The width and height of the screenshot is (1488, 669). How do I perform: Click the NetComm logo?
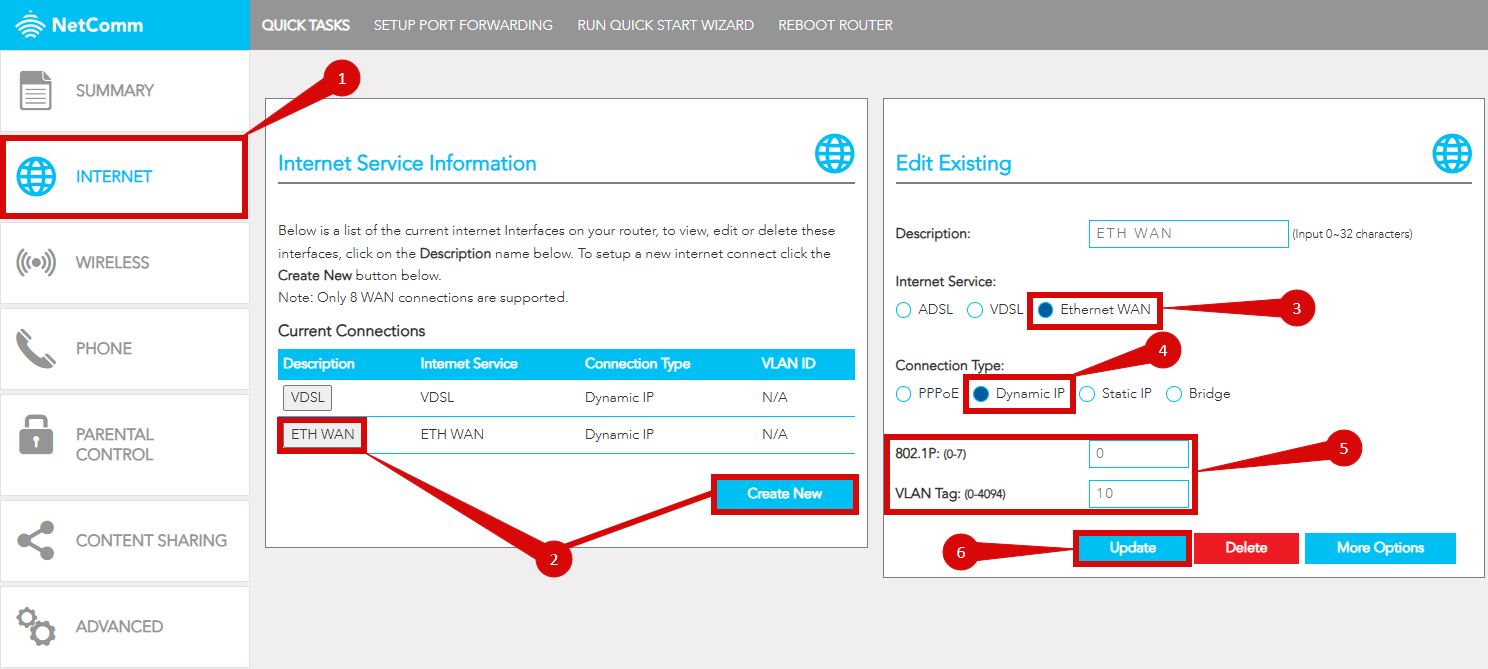coord(79,24)
